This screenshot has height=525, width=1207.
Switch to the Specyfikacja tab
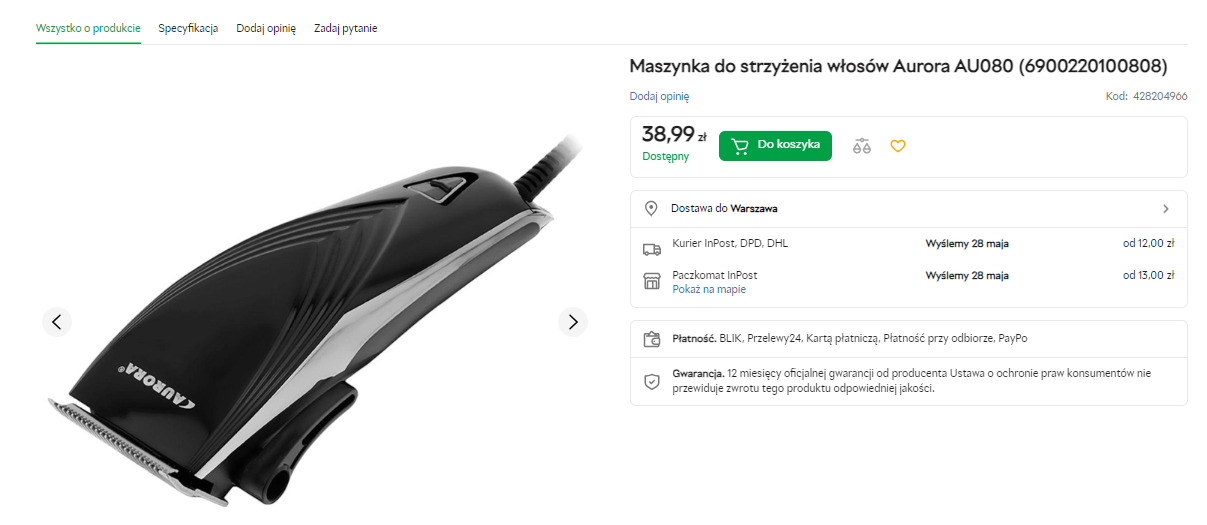[188, 28]
